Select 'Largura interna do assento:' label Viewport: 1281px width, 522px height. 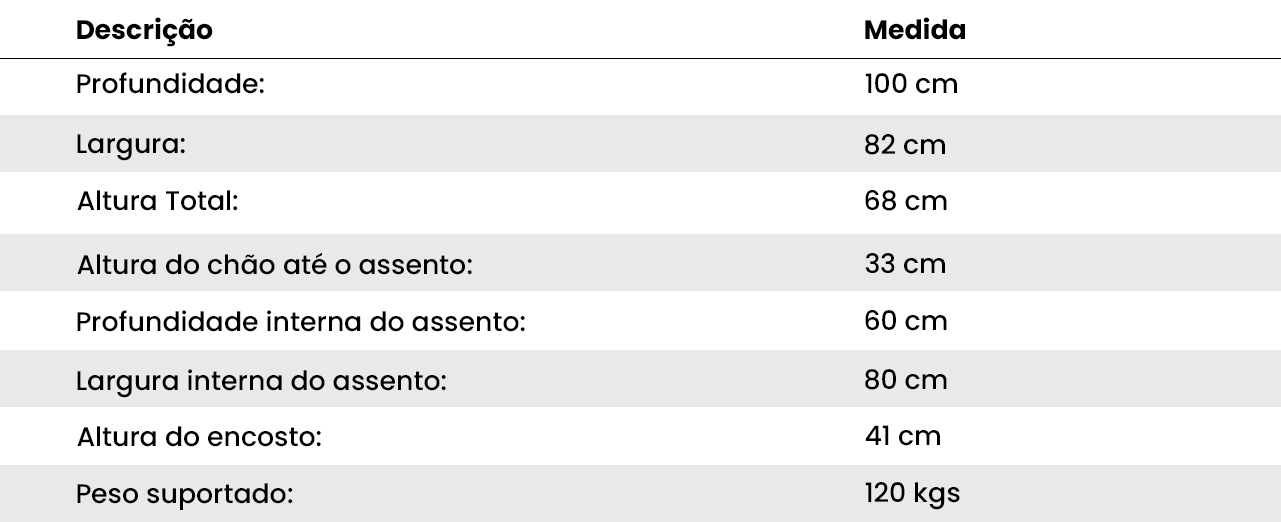click(260, 381)
